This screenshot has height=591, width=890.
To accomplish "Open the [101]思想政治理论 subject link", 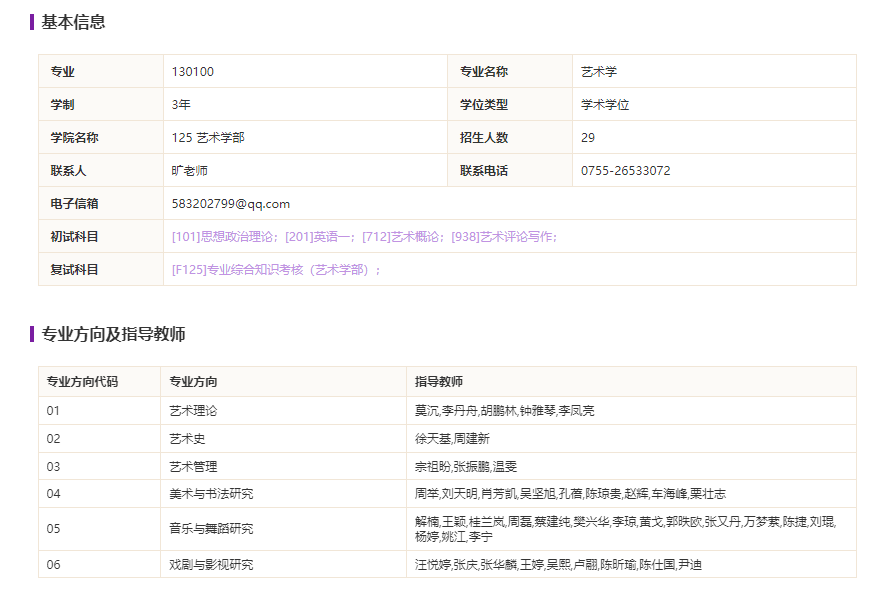I will tap(226, 237).
